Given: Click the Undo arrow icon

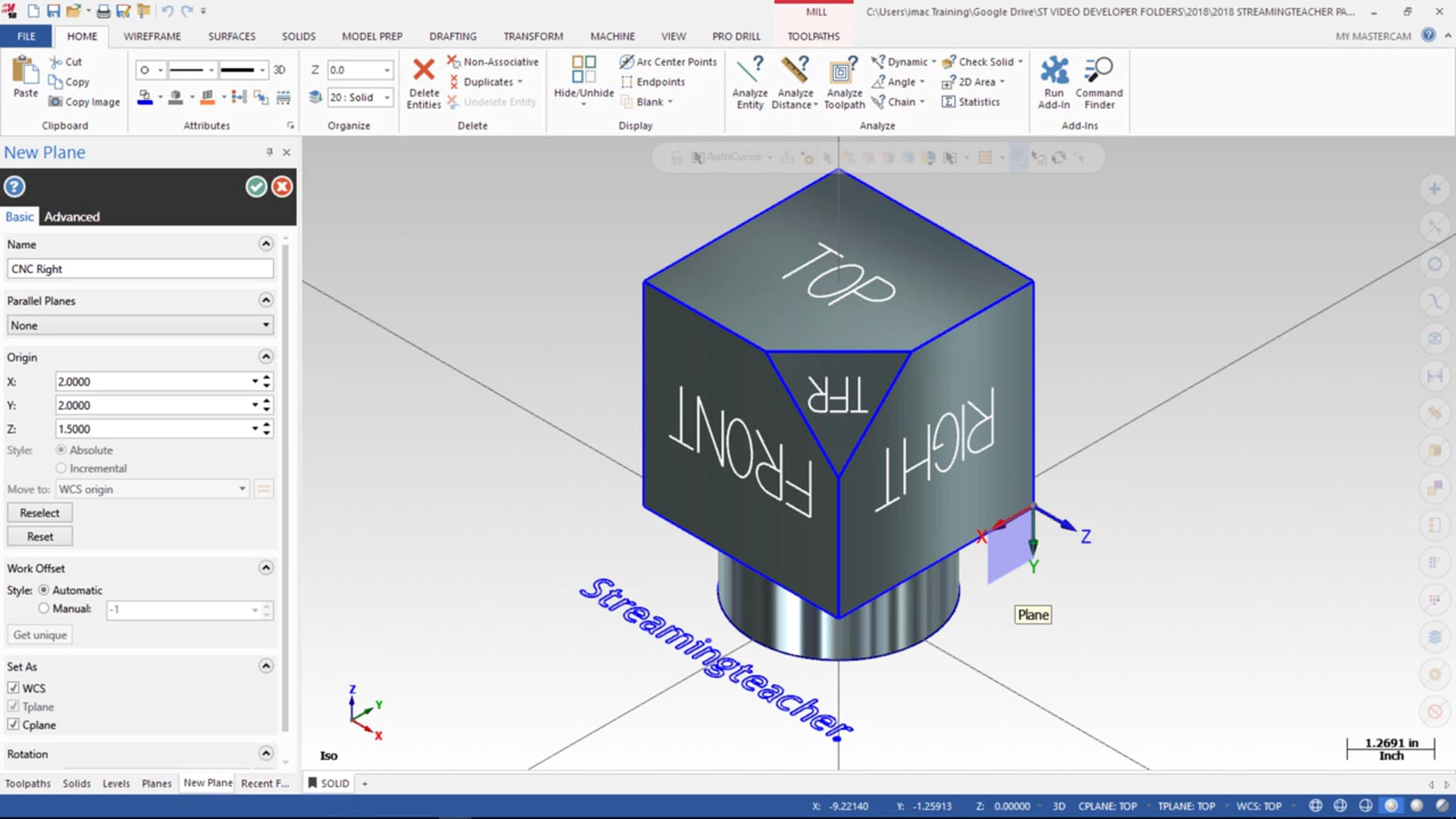Looking at the screenshot, I should 167,11.
